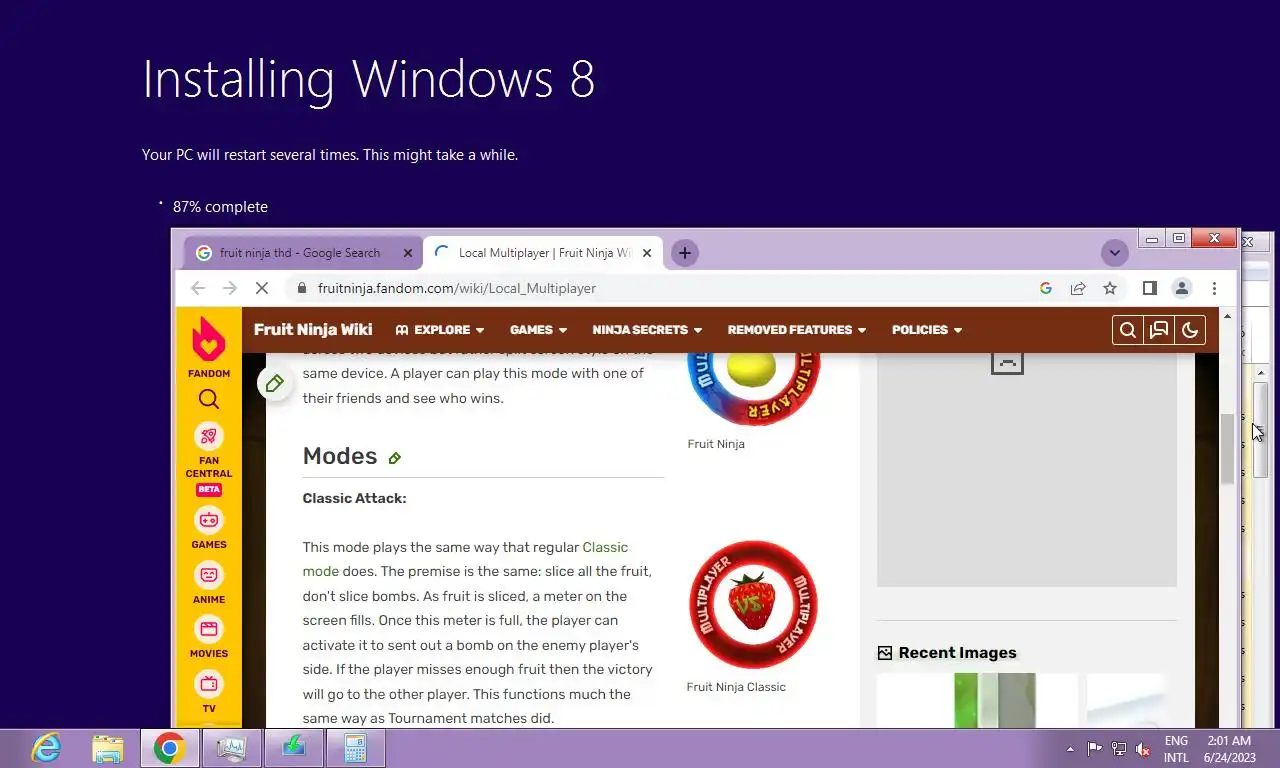The width and height of the screenshot is (1280, 768).
Task: Click the muted volume tray icon
Action: (x=1143, y=749)
